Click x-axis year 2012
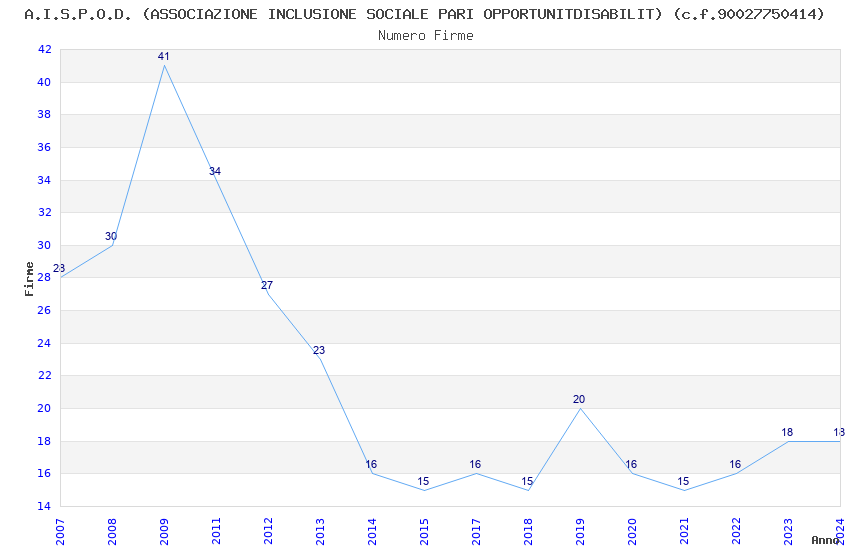The image size is (850, 550). tap(268, 532)
